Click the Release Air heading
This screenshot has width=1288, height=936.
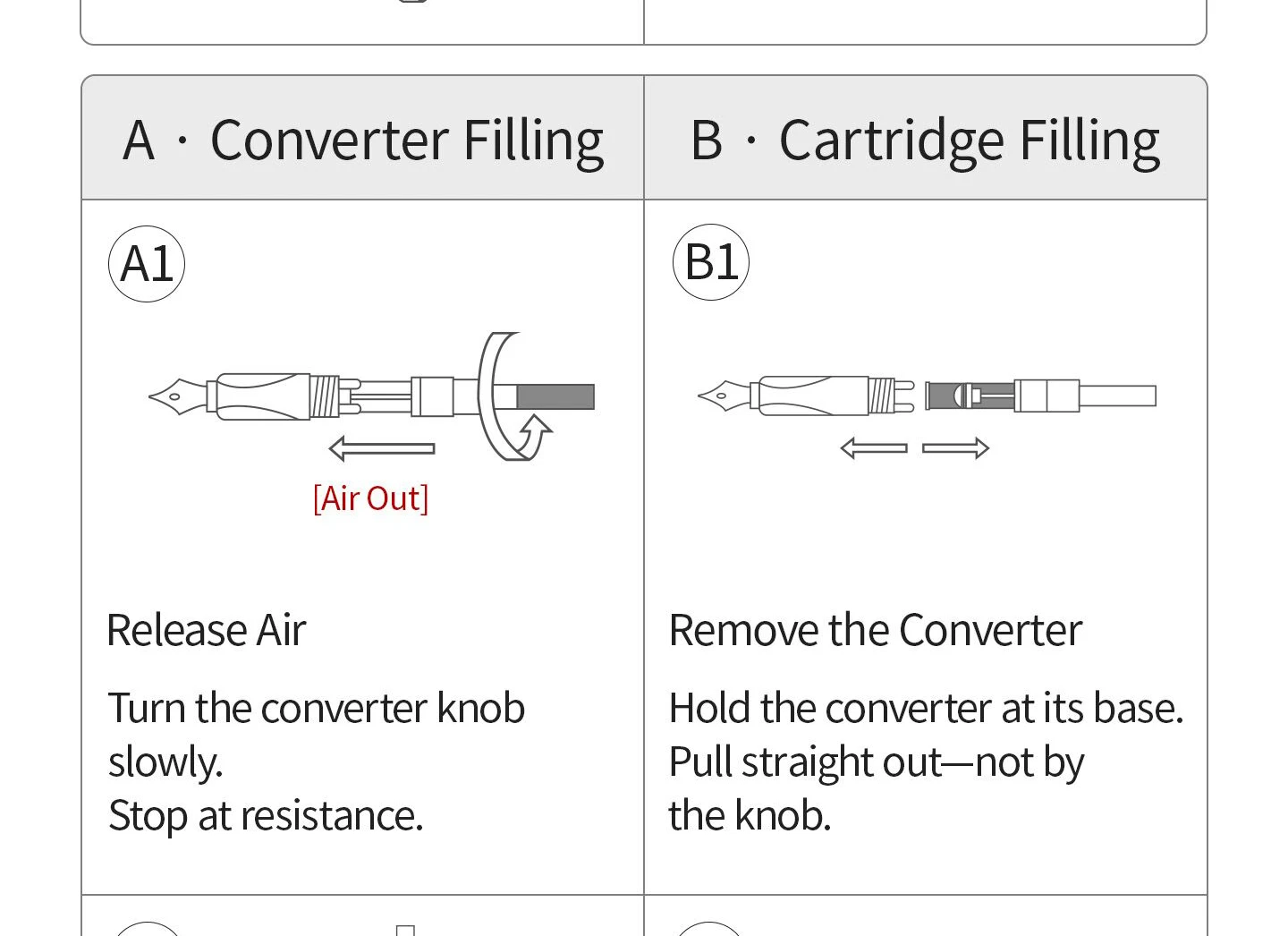[x=207, y=630]
